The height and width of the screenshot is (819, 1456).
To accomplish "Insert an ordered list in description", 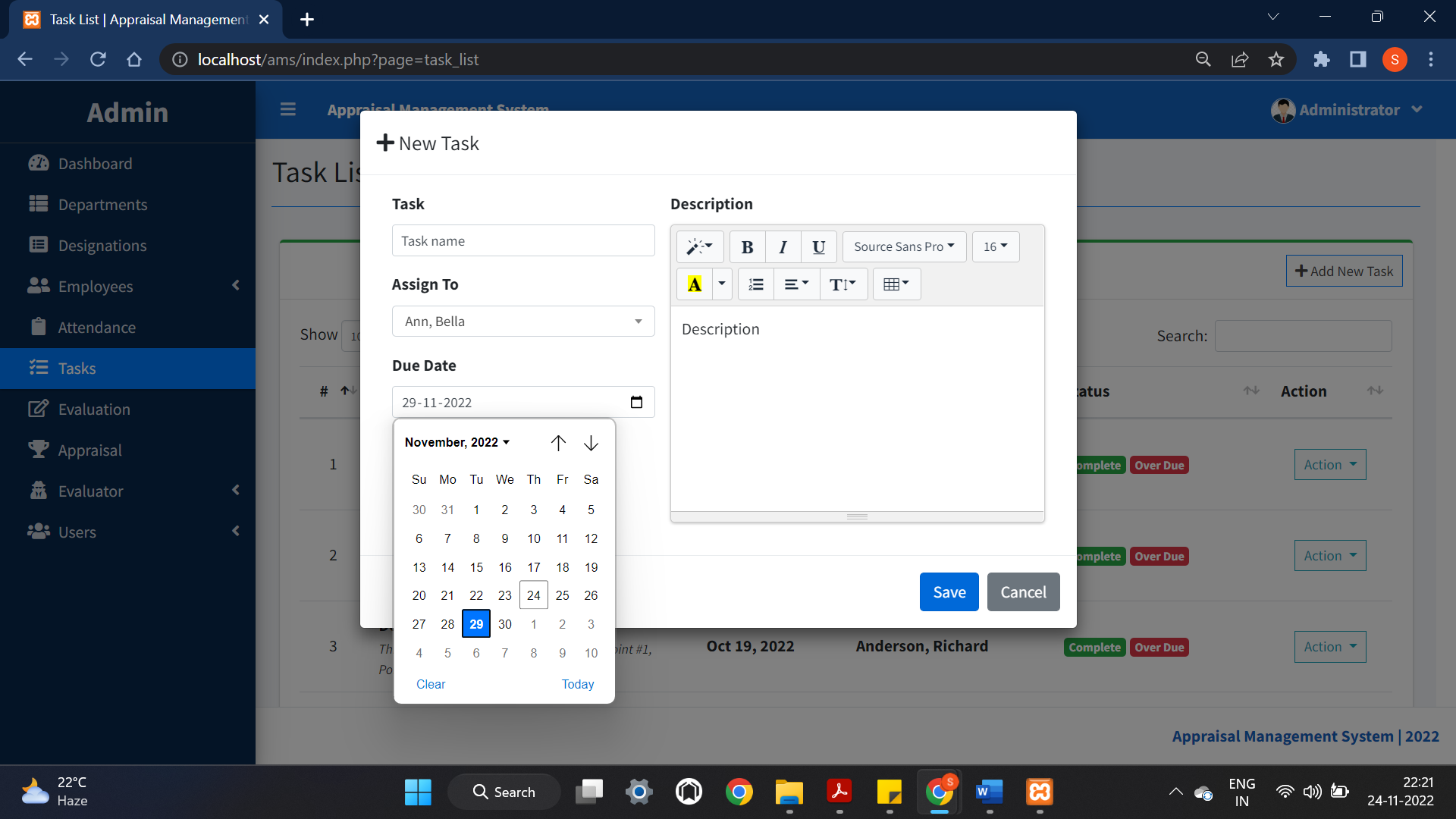I will click(755, 284).
